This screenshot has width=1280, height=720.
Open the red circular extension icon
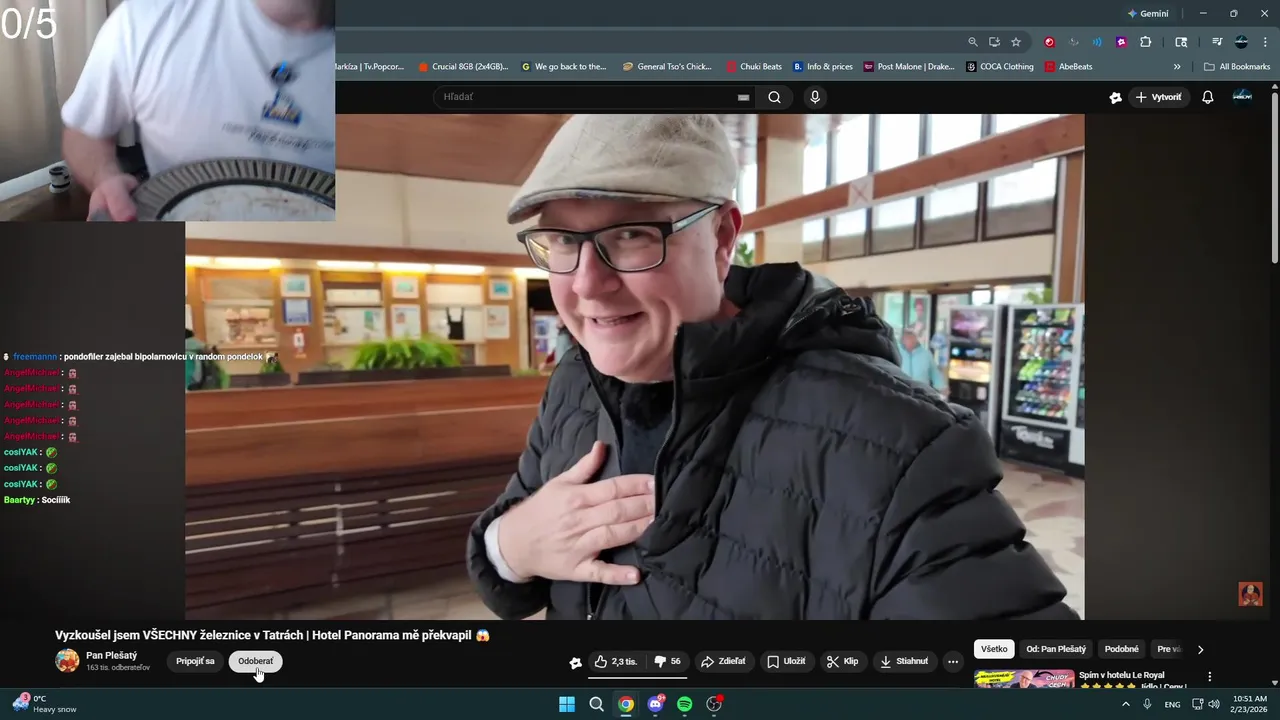[1049, 42]
